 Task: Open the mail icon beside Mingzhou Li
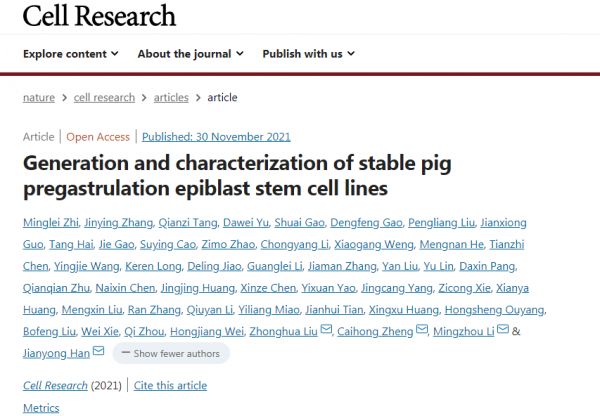pos(503,329)
